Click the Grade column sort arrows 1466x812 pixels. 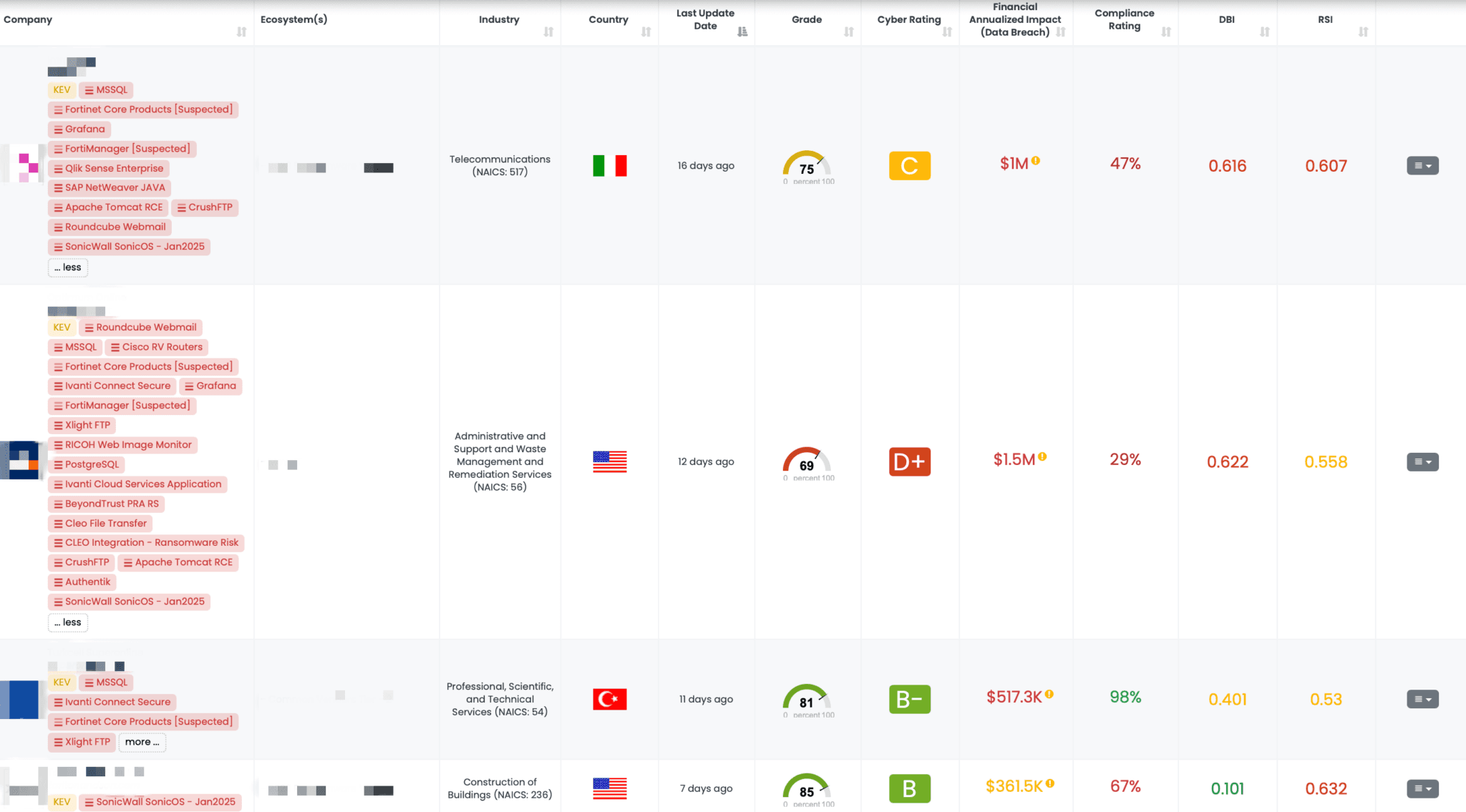pyautogui.click(x=849, y=32)
